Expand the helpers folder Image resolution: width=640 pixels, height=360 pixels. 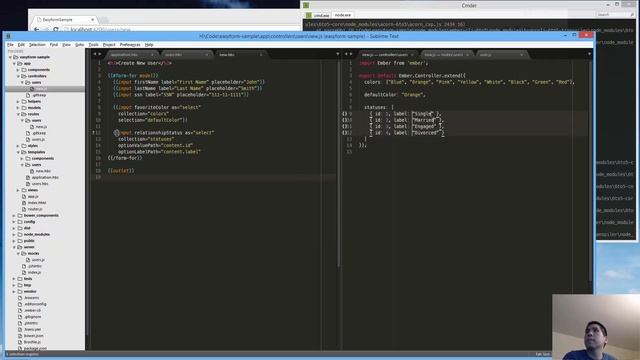click(x=18, y=102)
